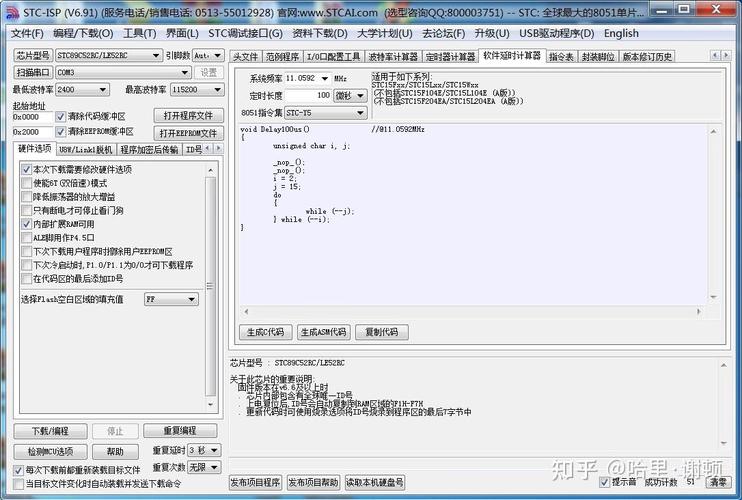
Task: Click the 检测MCU选项 button
Action: tap(50, 451)
